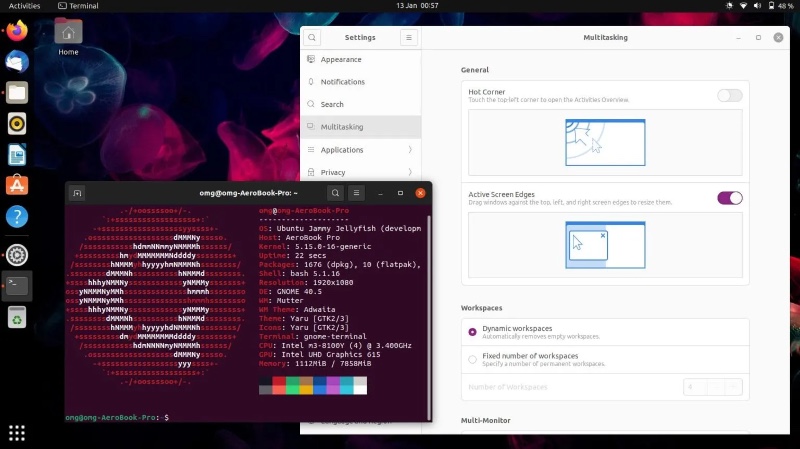Click the new tab icon in Terminal

pos(78,193)
